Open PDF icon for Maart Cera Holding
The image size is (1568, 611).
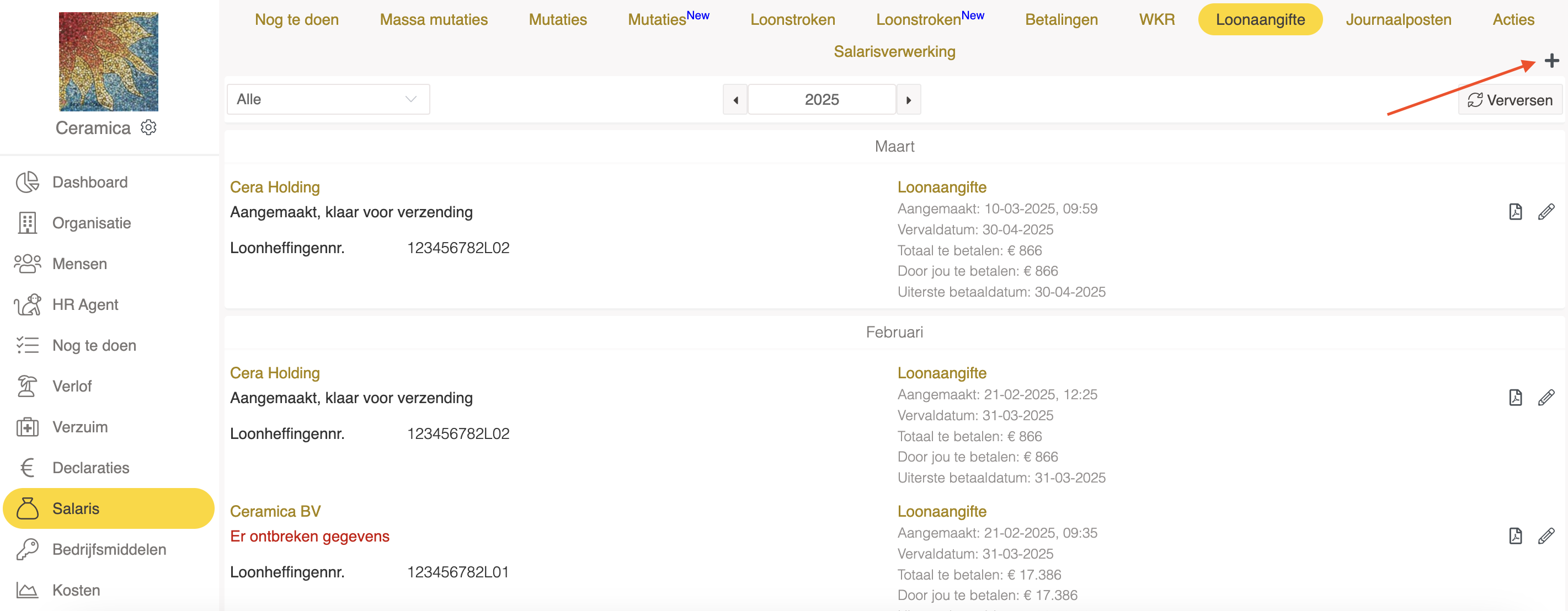point(1515,212)
